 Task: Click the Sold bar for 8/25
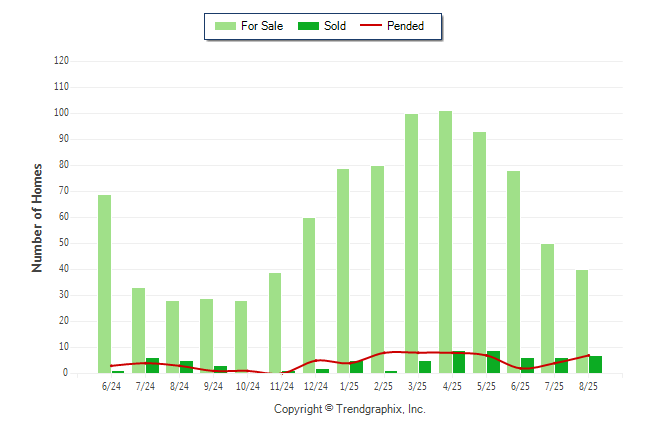(596, 364)
